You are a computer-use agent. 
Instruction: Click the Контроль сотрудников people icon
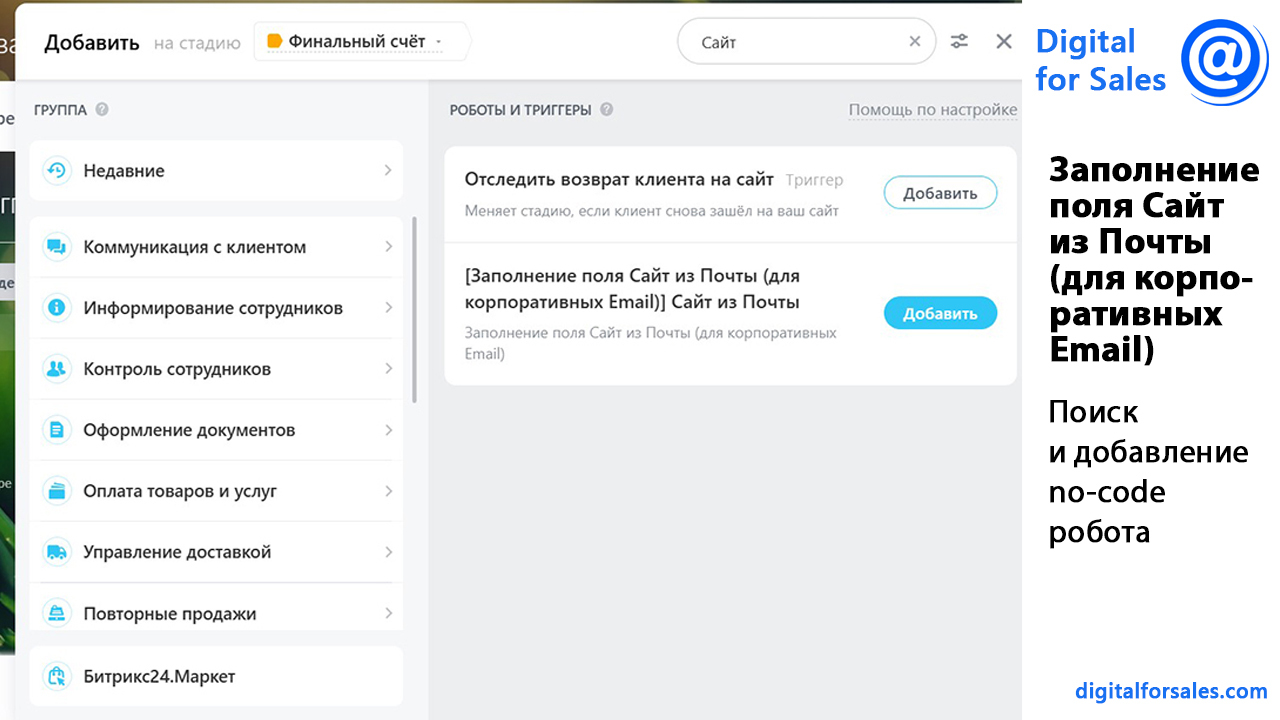coord(57,369)
